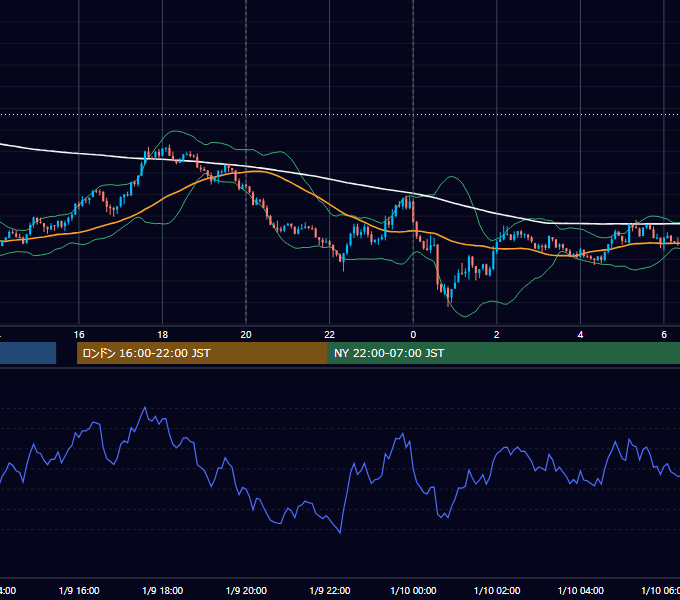
Task: Click the "1/9 20:00" date label on bottom axis
Action: point(246,590)
